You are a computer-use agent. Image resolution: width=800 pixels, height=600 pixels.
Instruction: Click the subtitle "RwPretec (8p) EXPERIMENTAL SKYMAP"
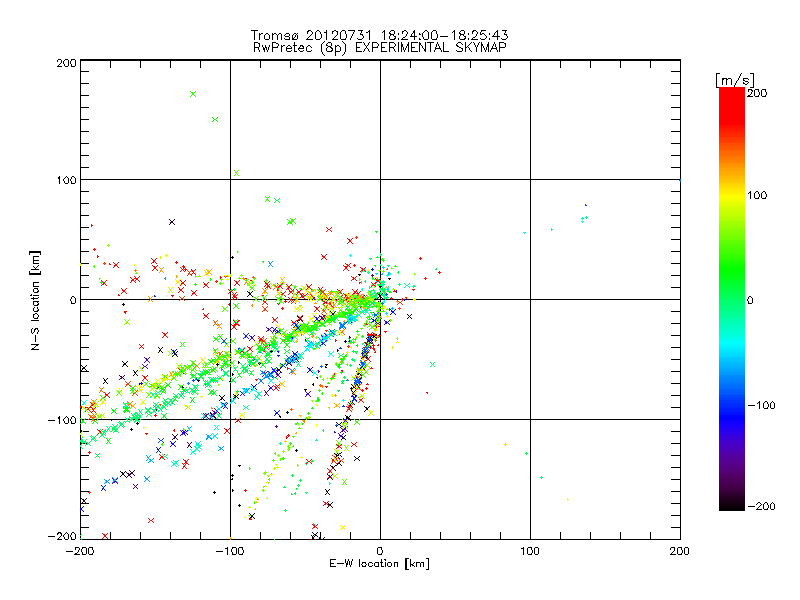379,47
